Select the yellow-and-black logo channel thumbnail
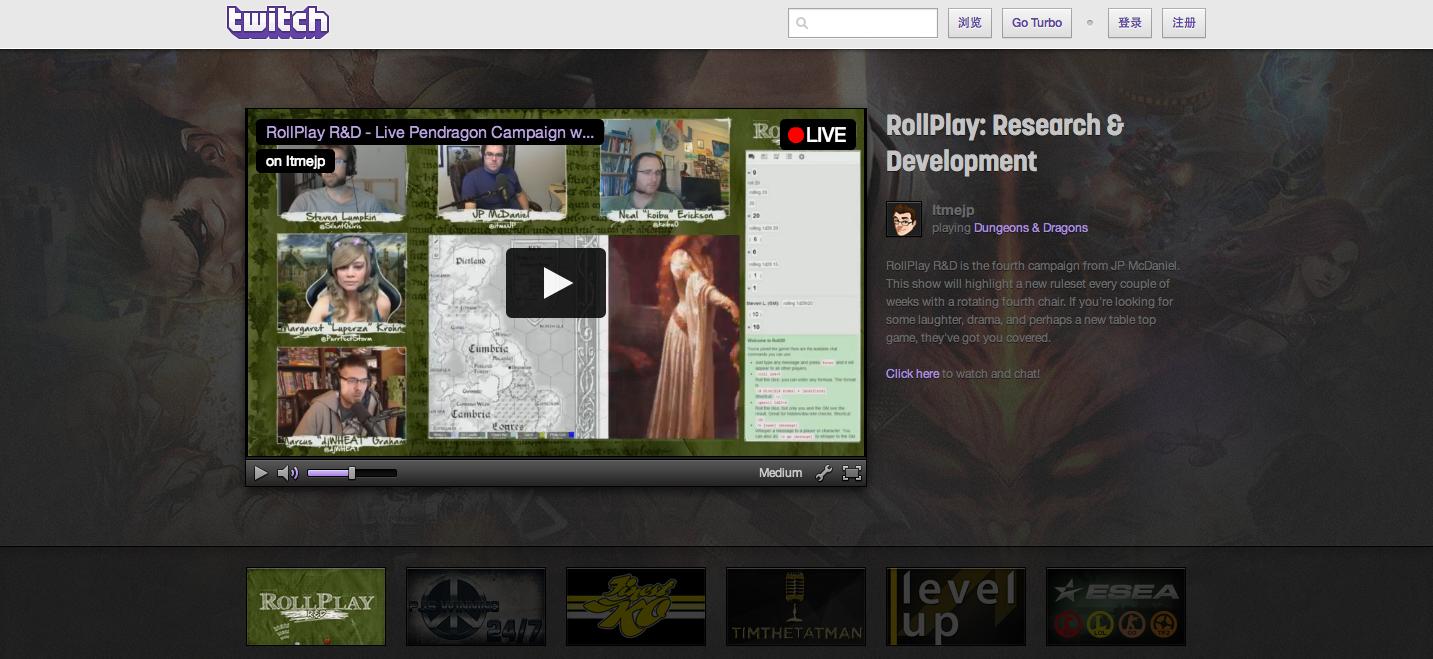Image resolution: width=1433 pixels, height=659 pixels. tap(636, 607)
